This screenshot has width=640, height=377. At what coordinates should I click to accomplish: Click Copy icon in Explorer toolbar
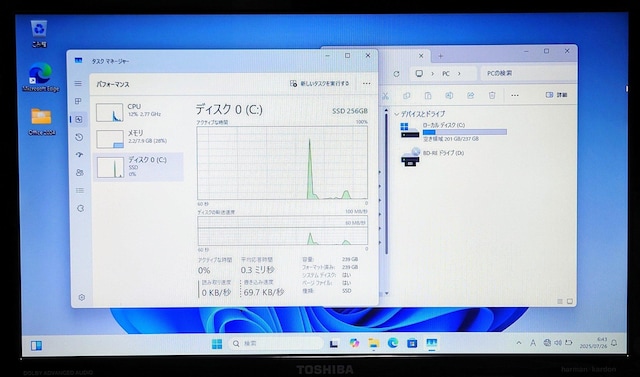pyautogui.click(x=407, y=95)
